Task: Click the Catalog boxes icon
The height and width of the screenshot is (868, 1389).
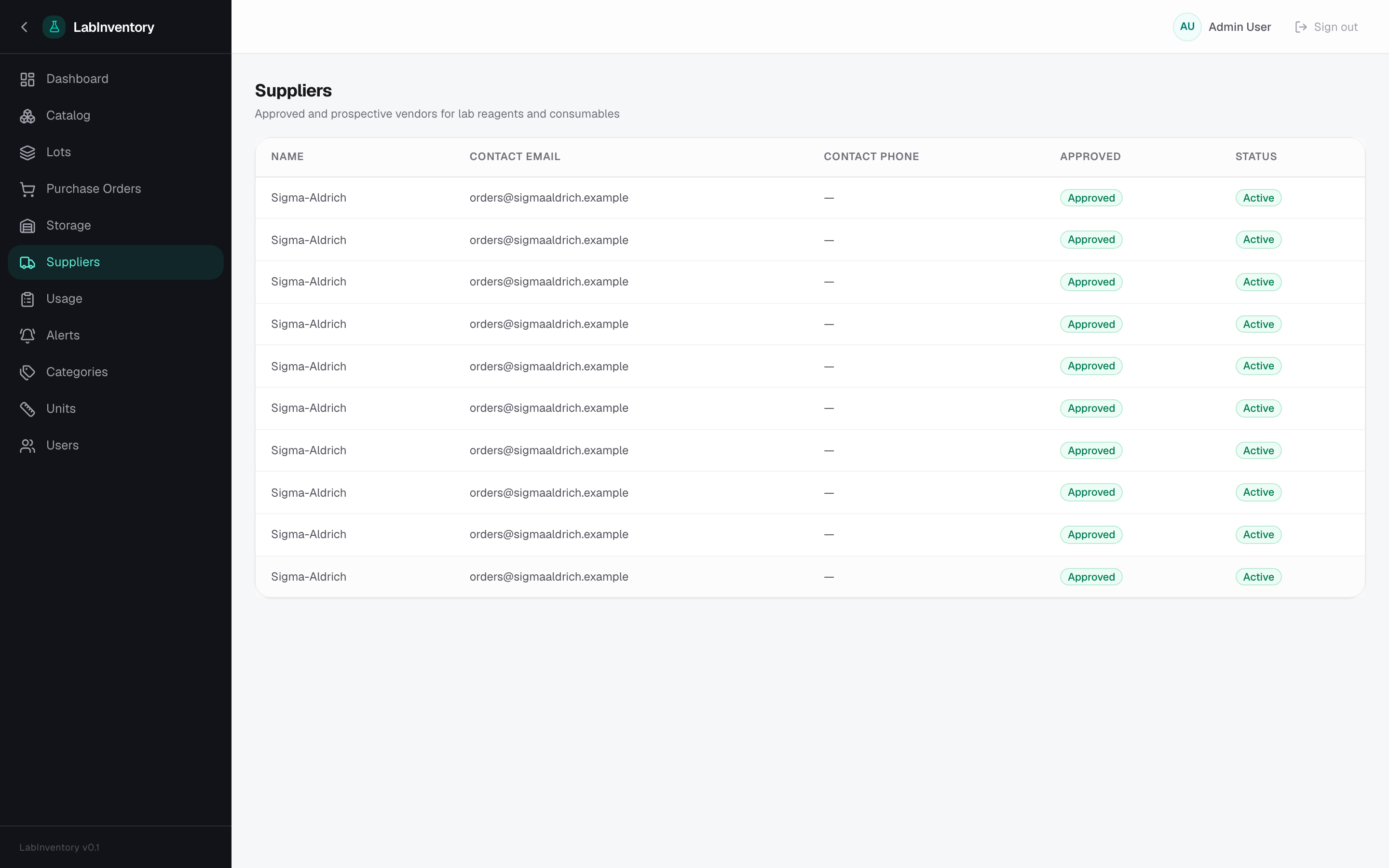Action: click(27, 116)
